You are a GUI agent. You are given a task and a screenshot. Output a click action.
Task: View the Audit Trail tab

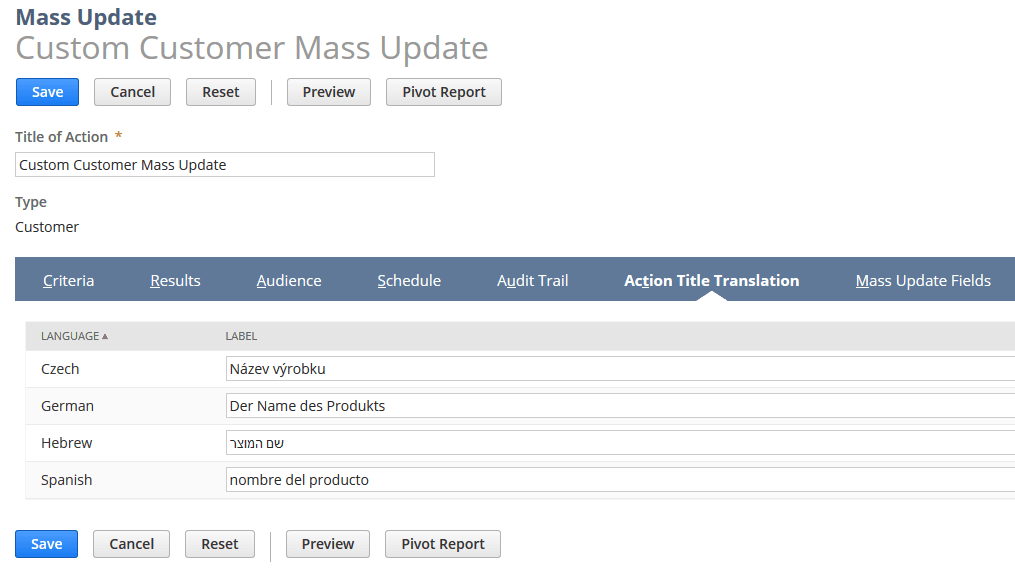click(x=532, y=280)
